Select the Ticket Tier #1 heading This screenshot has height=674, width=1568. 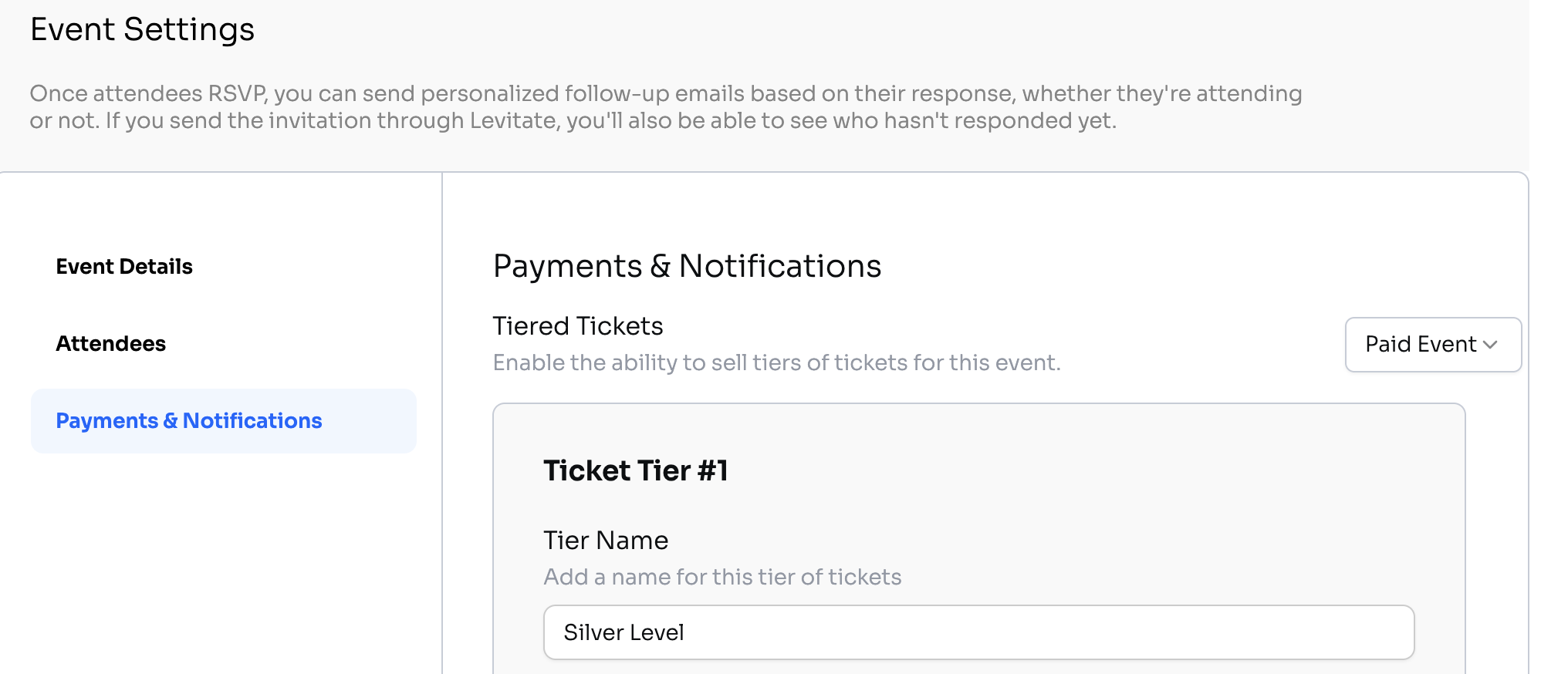tap(636, 471)
